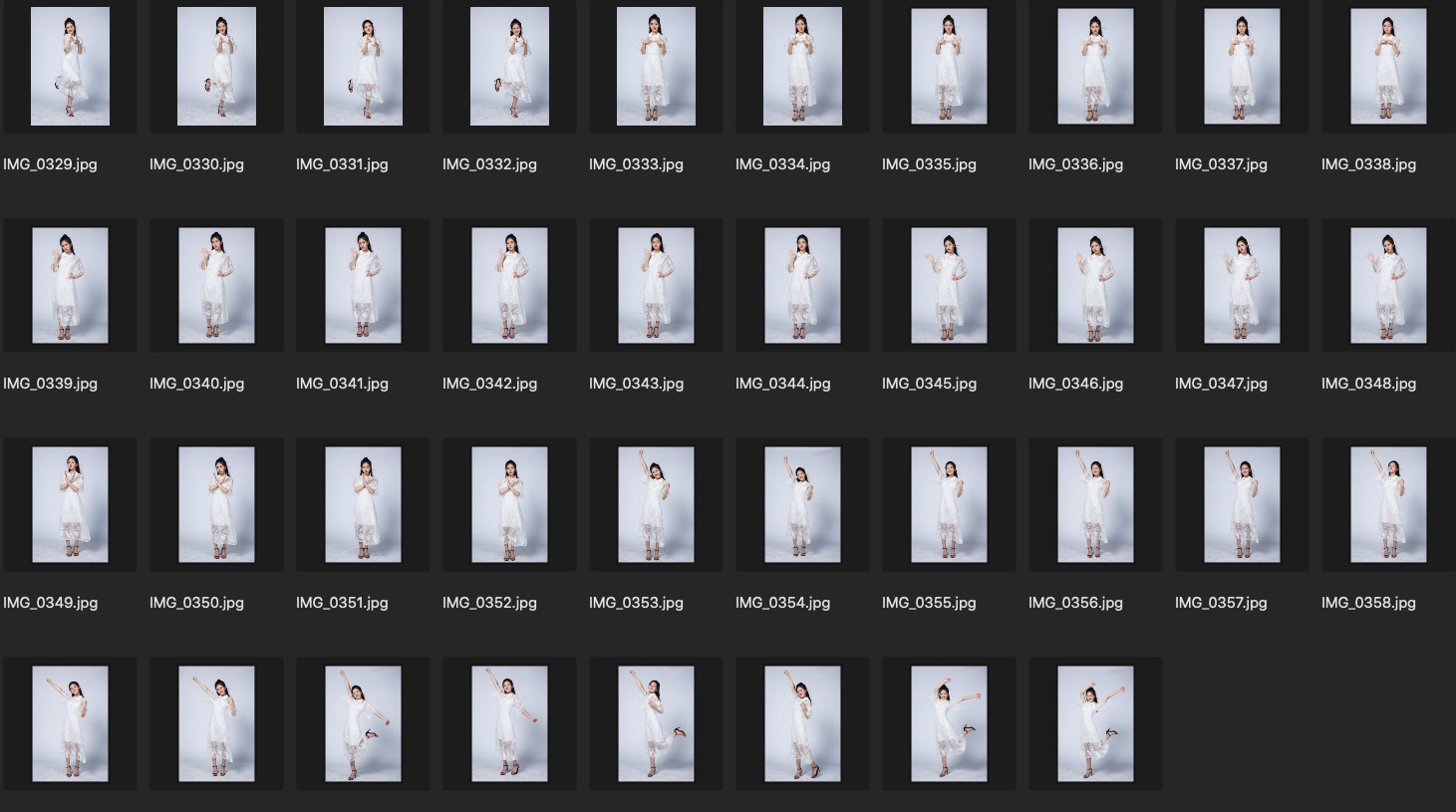Click the IMG_0352.jpg crossed-arms photo thumbnail
Viewport: 1456px width, 812px height.
tap(509, 504)
